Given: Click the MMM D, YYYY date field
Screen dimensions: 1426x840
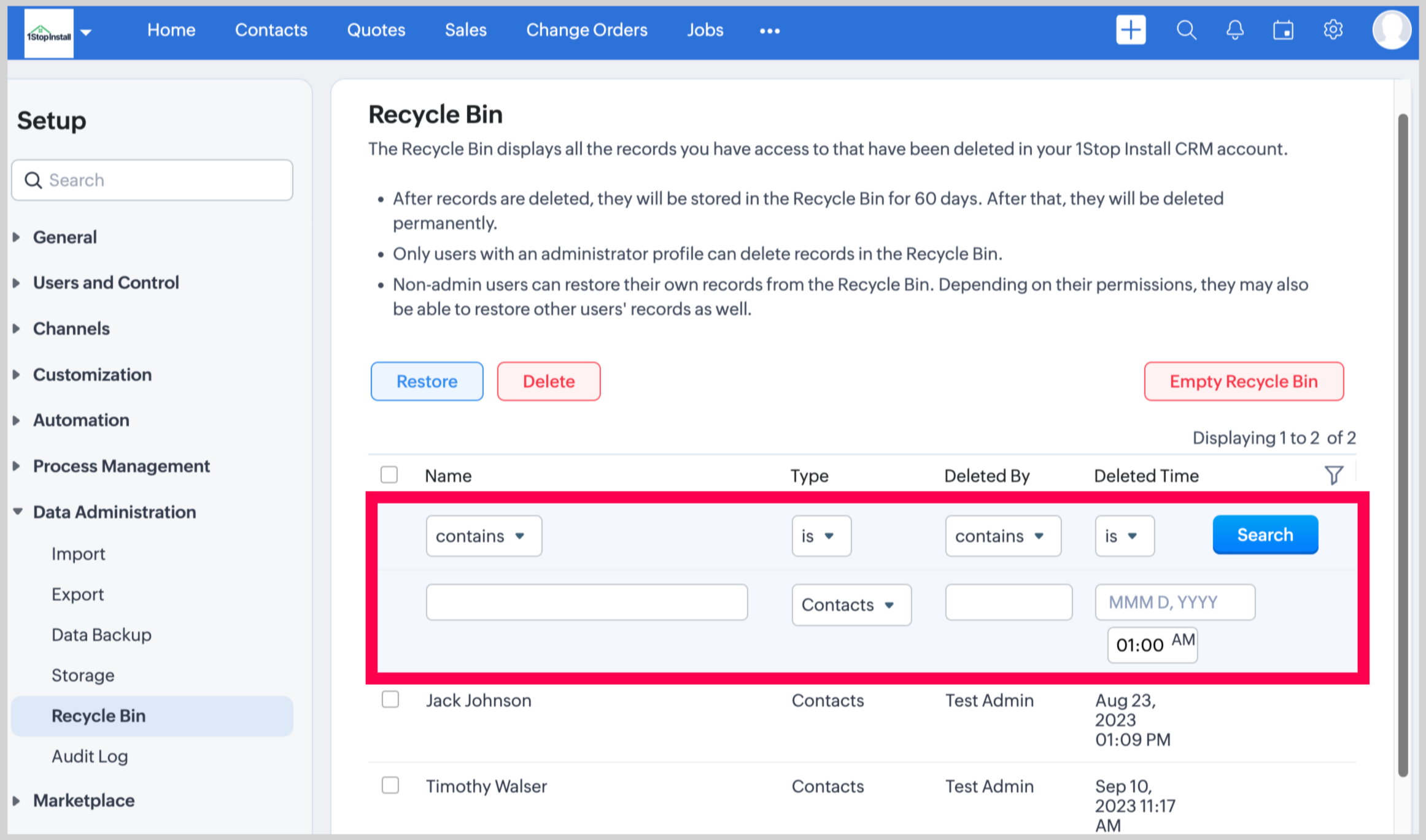Looking at the screenshot, I should point(1174,603).
